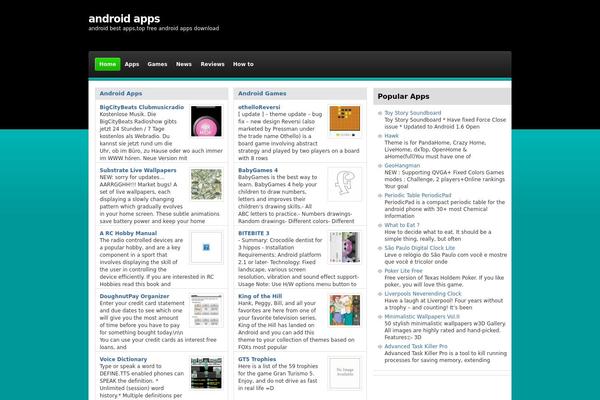
Task: Open the DoughnutPay Organizer screenshot thumbnail
Action: pos(206,310)
